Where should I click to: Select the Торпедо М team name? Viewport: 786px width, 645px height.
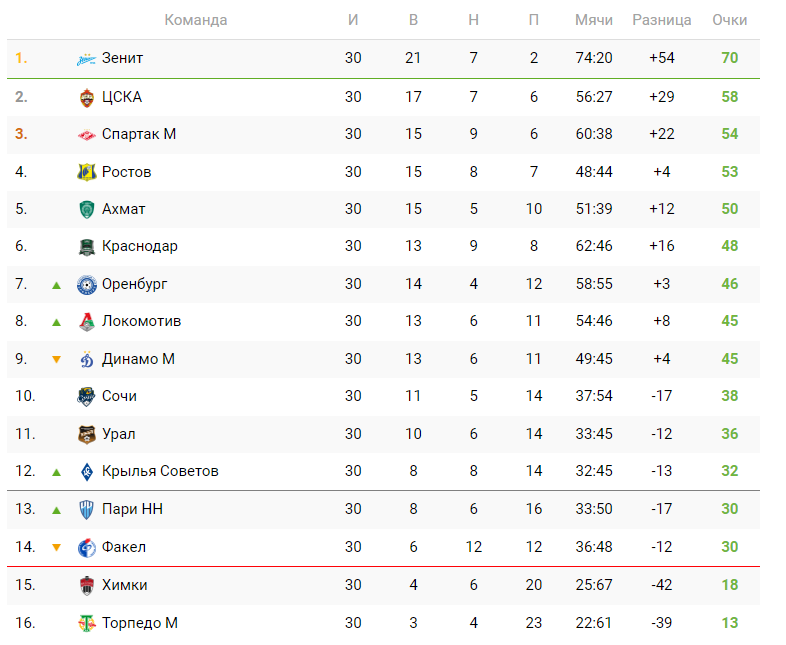point(139,622)
